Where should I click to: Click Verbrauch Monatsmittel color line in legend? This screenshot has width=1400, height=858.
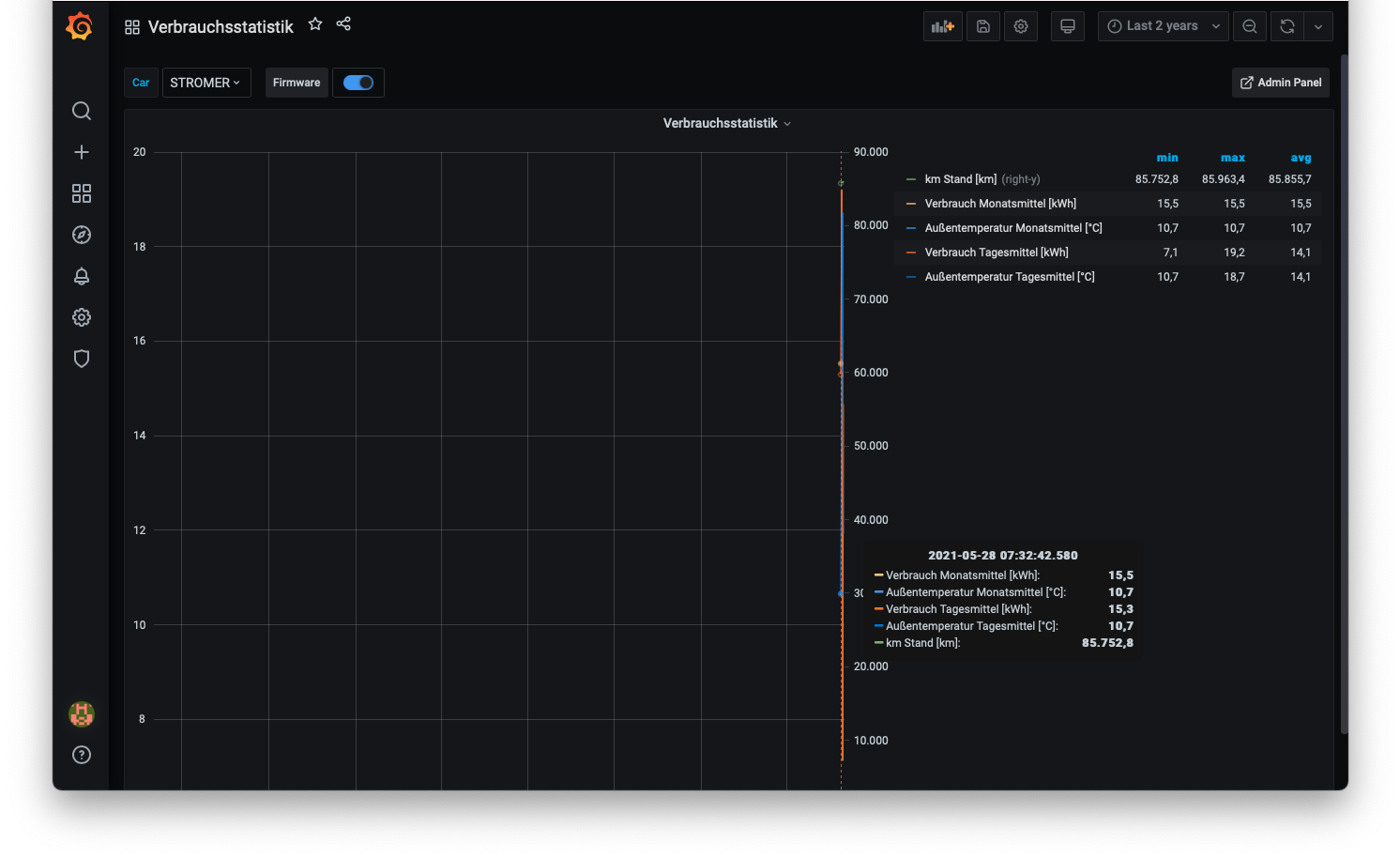(x=911, y=204)
